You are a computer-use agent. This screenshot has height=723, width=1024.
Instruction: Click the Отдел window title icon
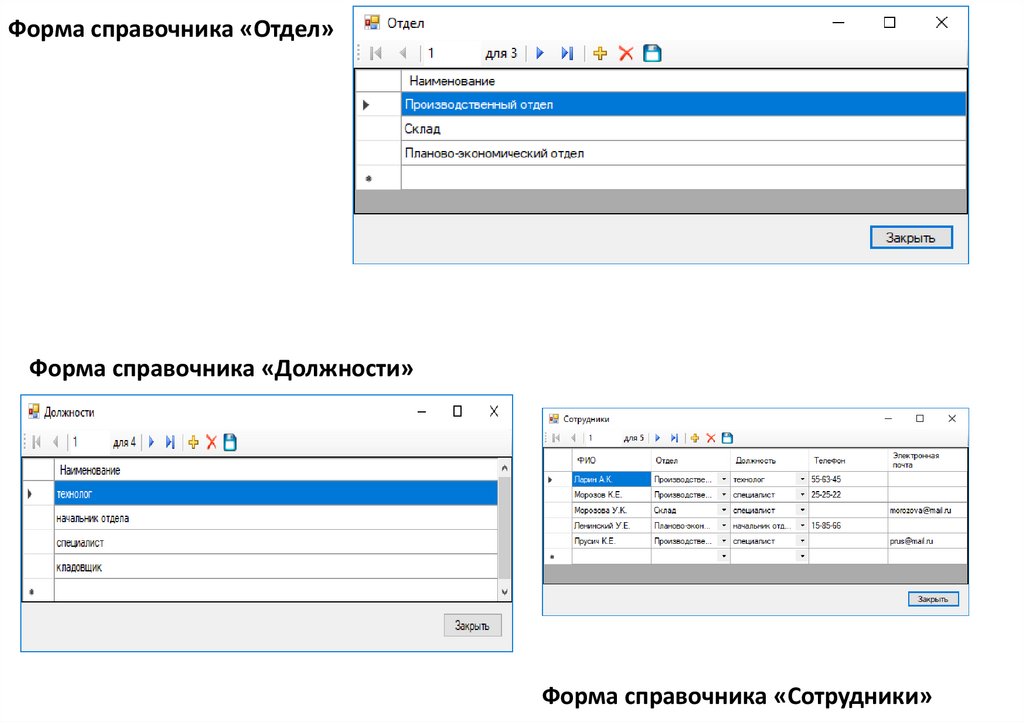click(x=372, y=23)
